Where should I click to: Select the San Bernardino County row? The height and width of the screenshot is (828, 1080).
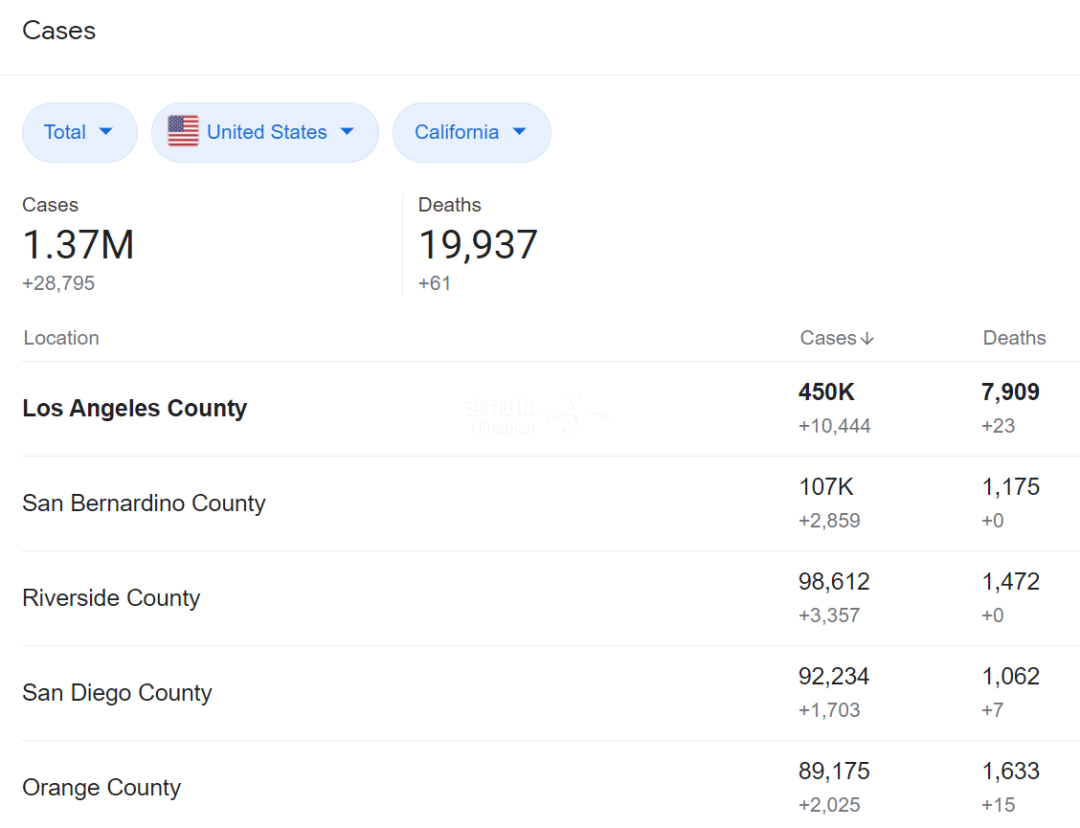click(144, 503)
